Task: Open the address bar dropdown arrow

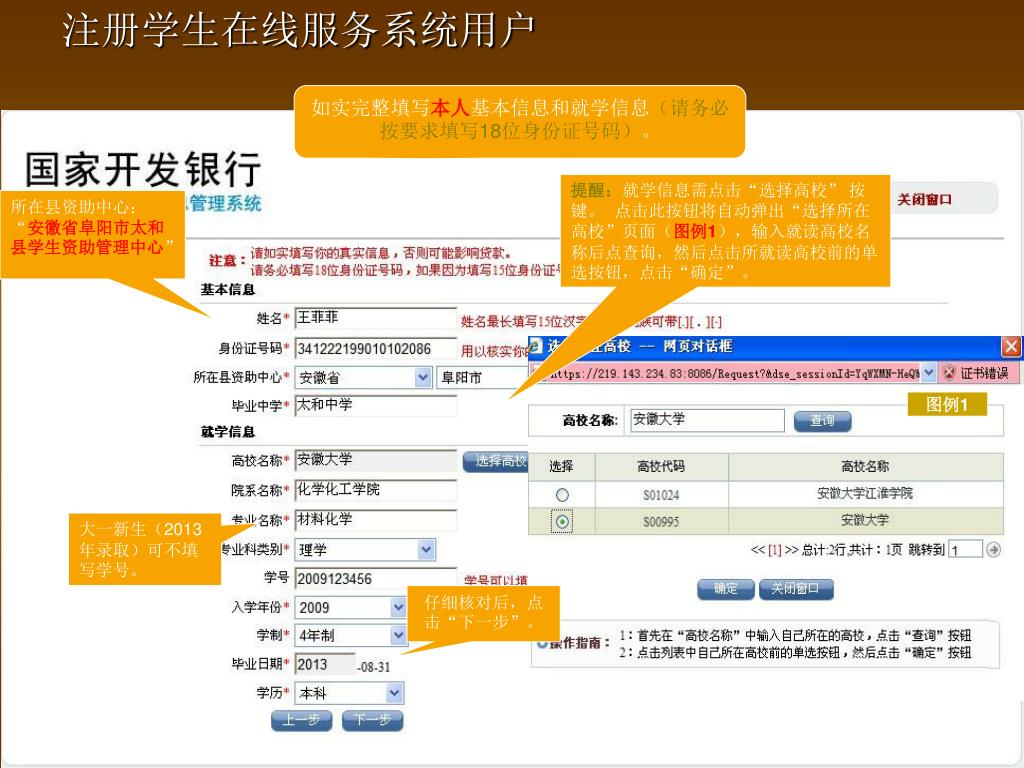Action: point(929,374)
